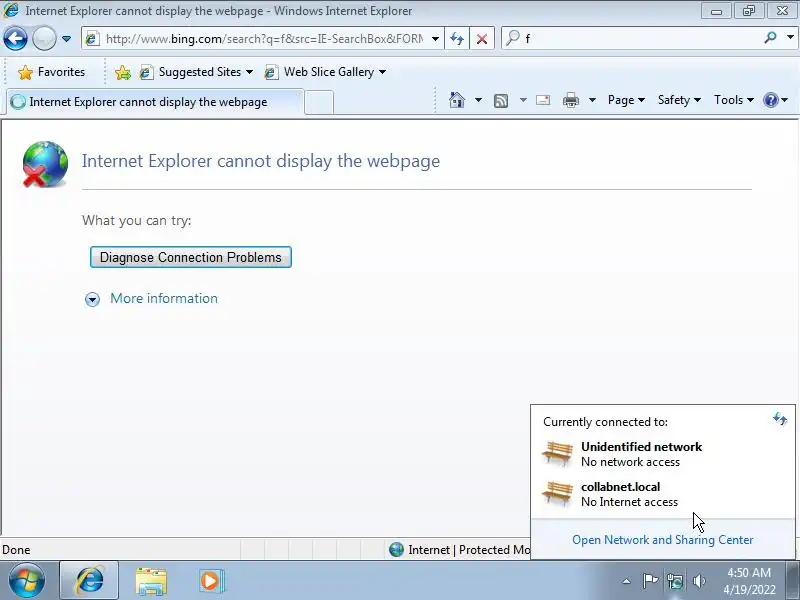Open Web Slice Gallery on favorites bar
The image size is (800, 600).
click(x=325, y=72)
